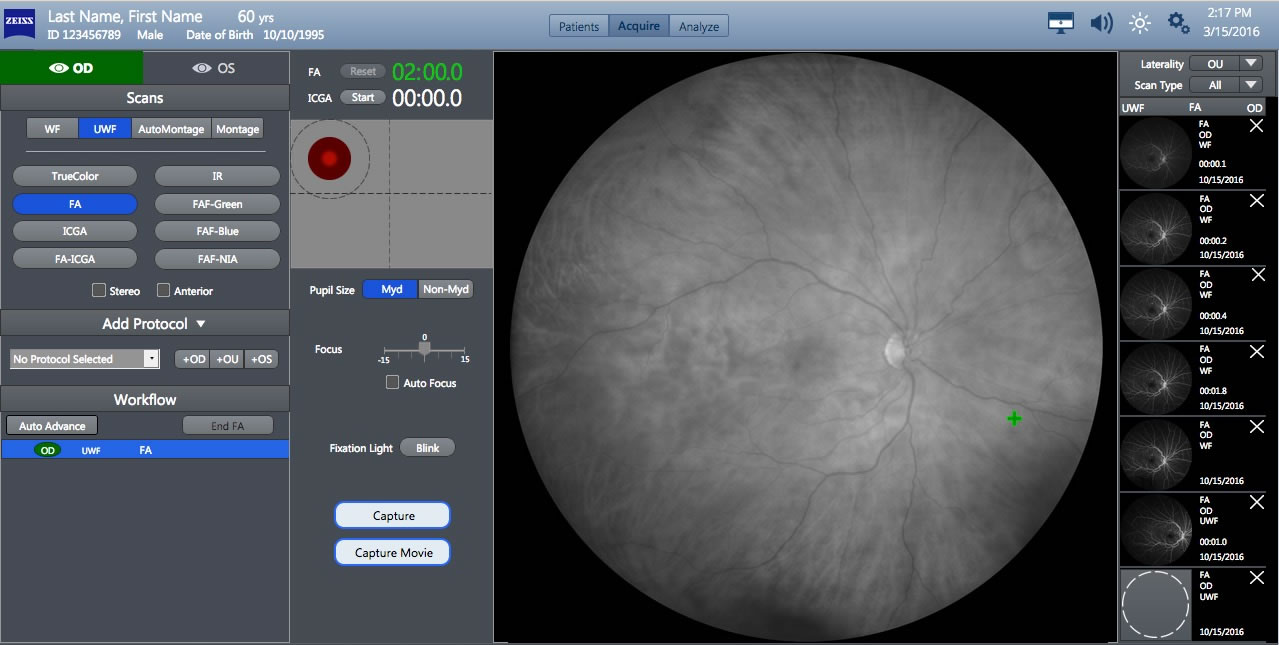Click the Focus slider handle
The image size is (1279, 645).
coord(424,349)
